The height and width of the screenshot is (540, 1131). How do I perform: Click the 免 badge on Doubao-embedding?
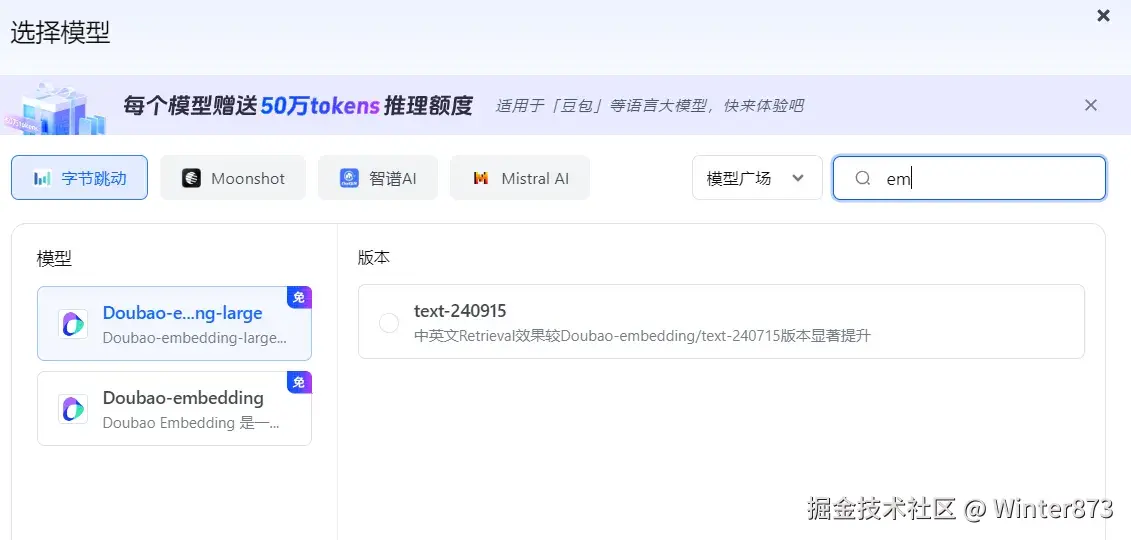point(299,382)
